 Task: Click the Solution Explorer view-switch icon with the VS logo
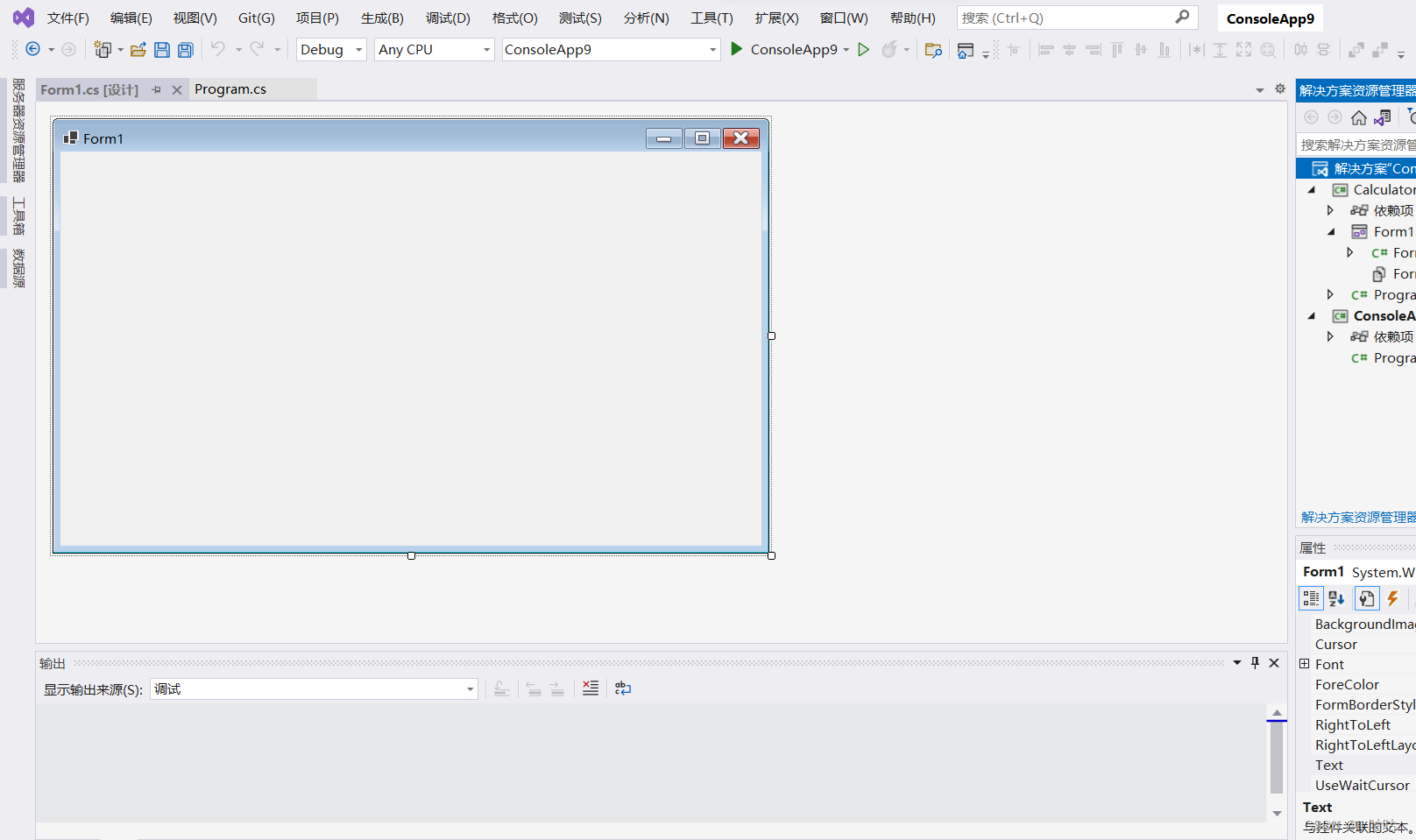[x=1382, y=117]
